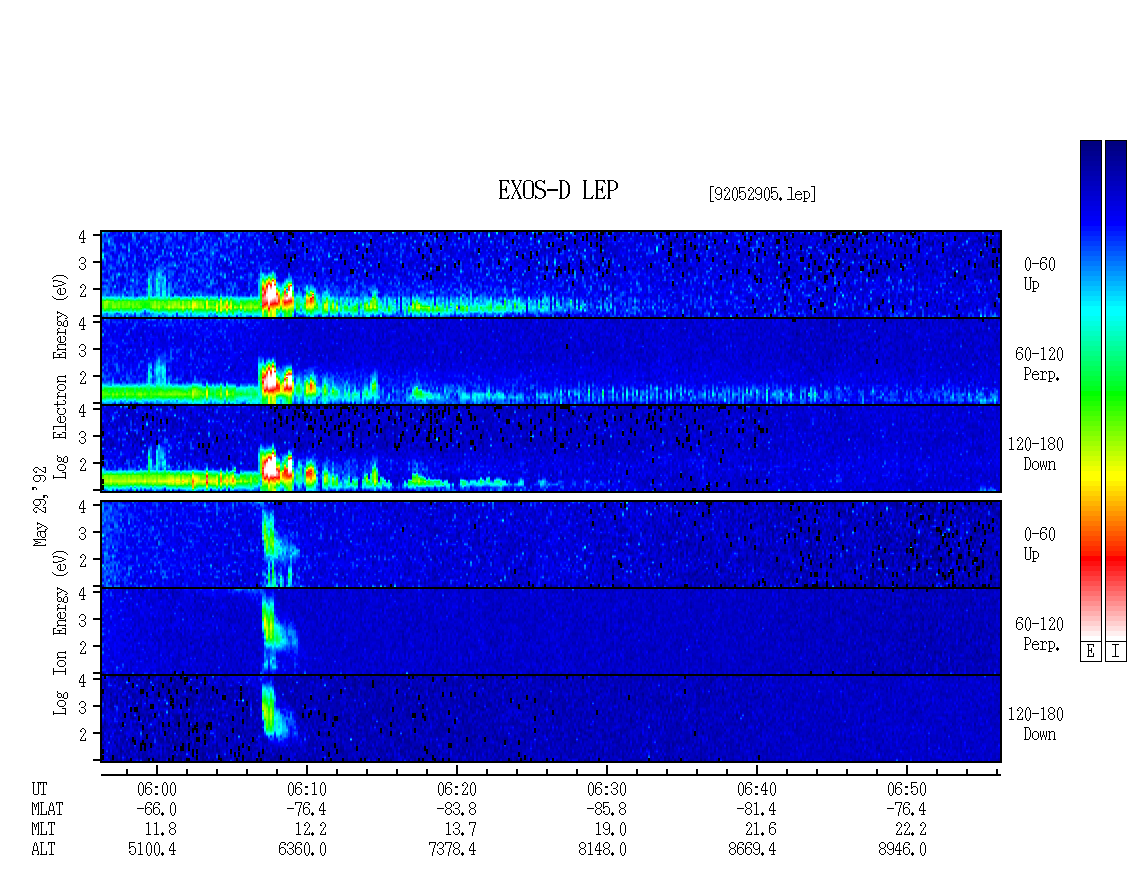Image resolution: width=1130 pixels, height=875 pixels.
Task: Click the "0-60 Up" label beside electron panels
Action: pos(1039,274)
